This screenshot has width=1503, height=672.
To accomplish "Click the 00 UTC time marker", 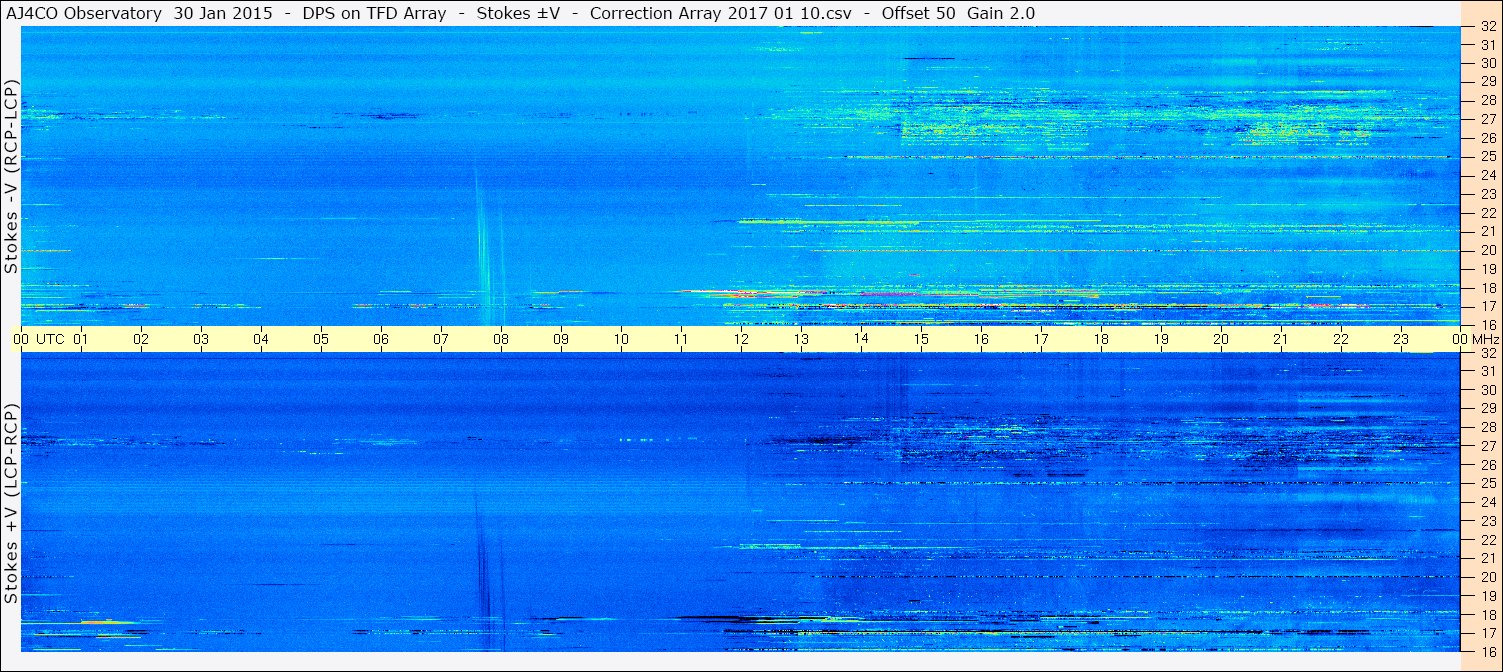I will pos(39,339).
